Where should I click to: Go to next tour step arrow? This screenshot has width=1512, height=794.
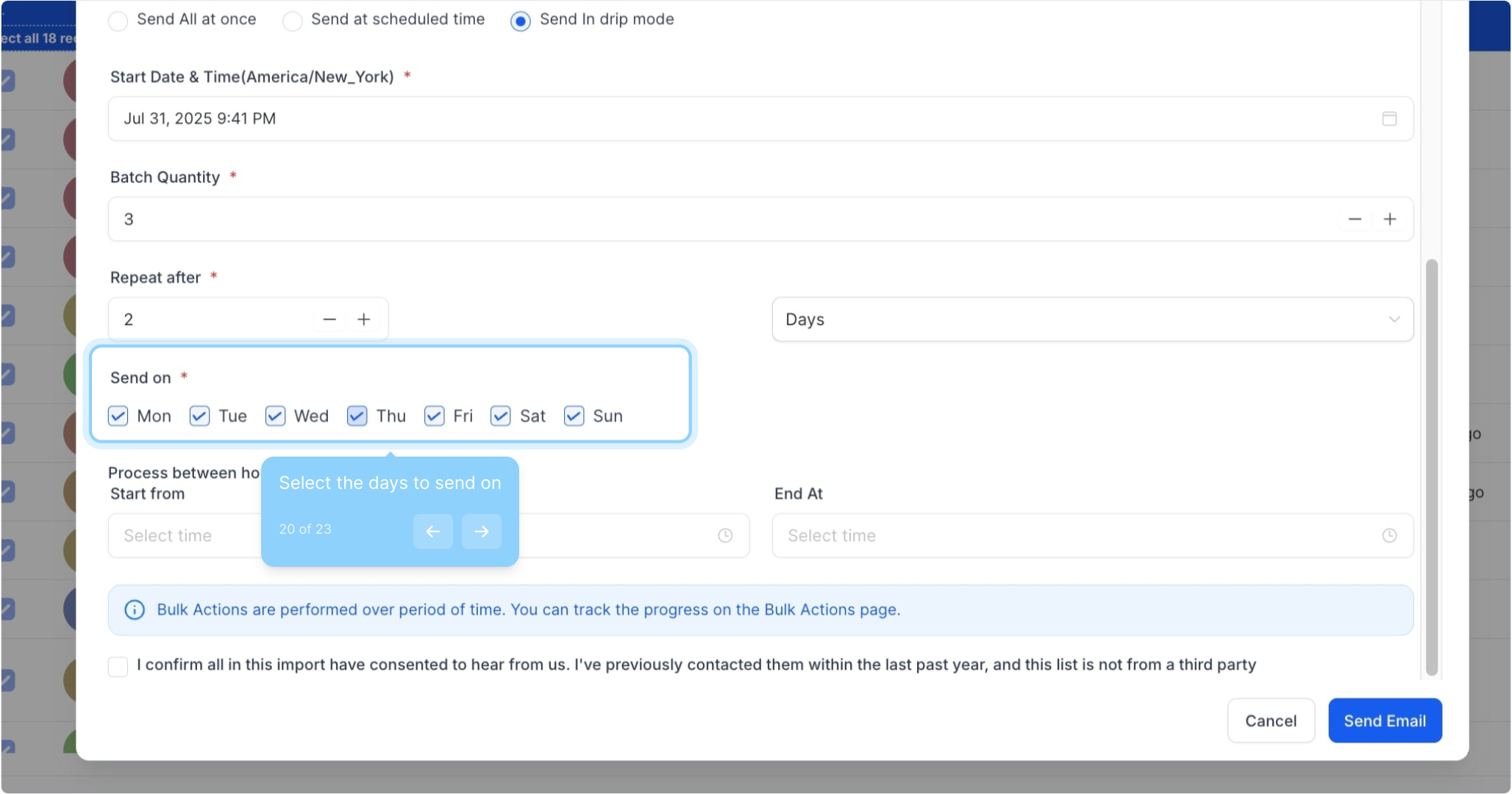481,531
